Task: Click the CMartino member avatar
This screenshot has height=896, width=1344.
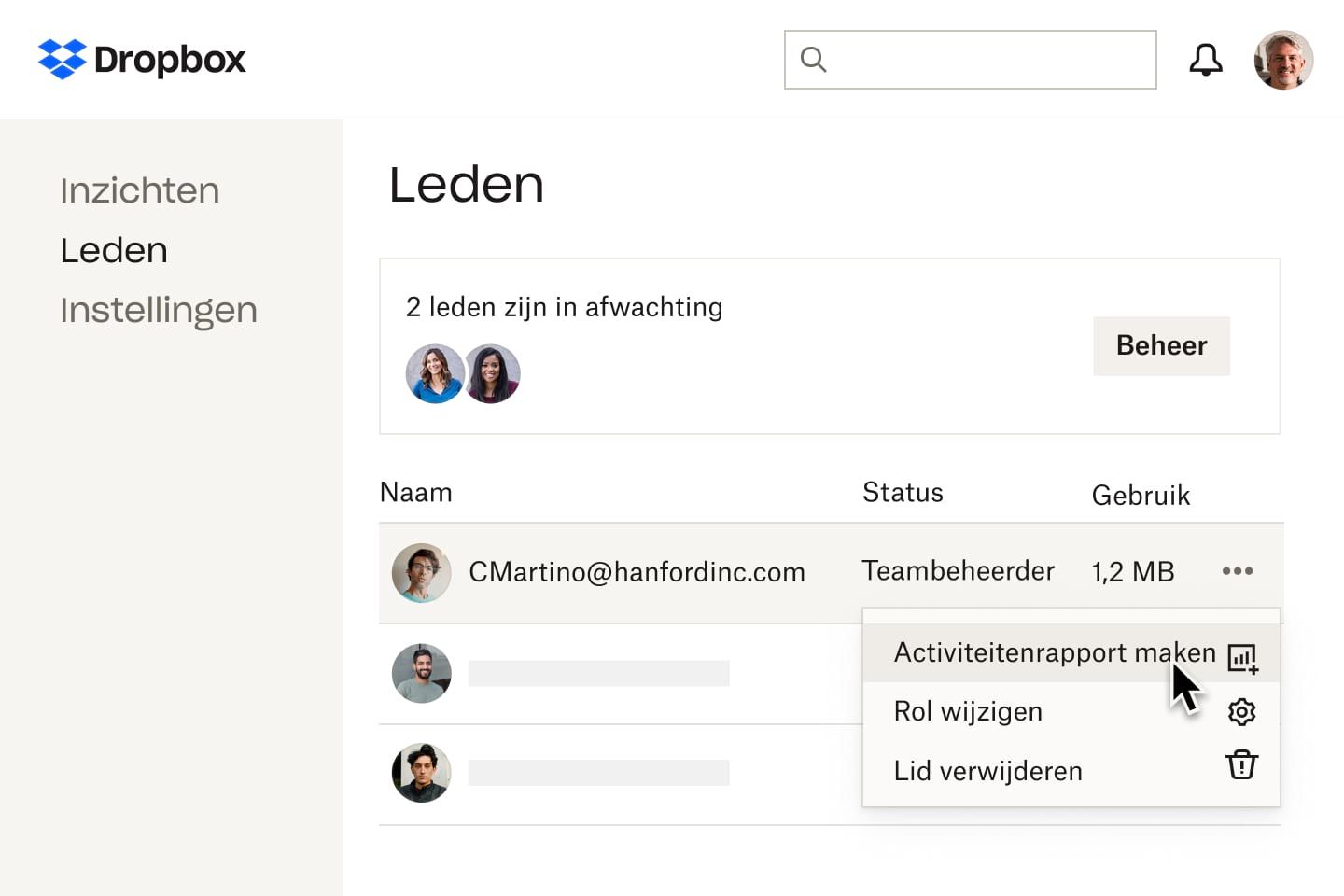Action: coord(422,573)
